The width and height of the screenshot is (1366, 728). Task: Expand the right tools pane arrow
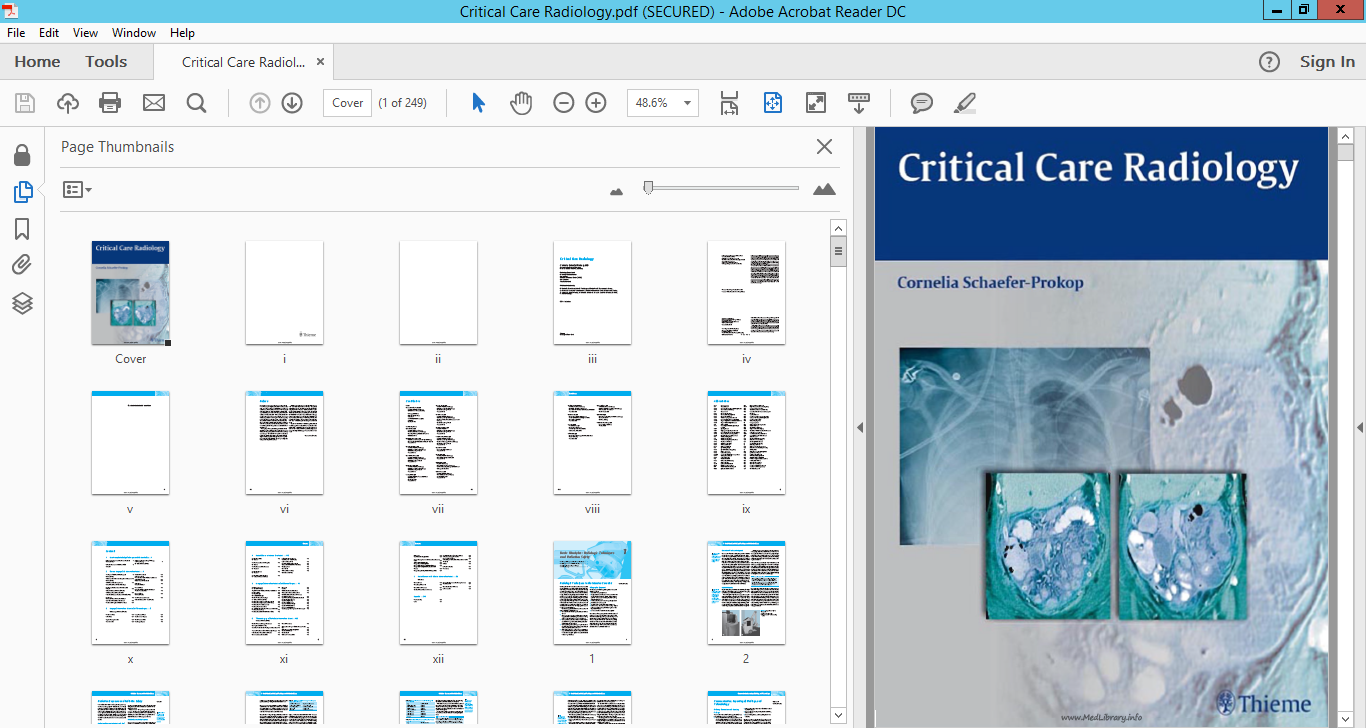(1360, 427)
